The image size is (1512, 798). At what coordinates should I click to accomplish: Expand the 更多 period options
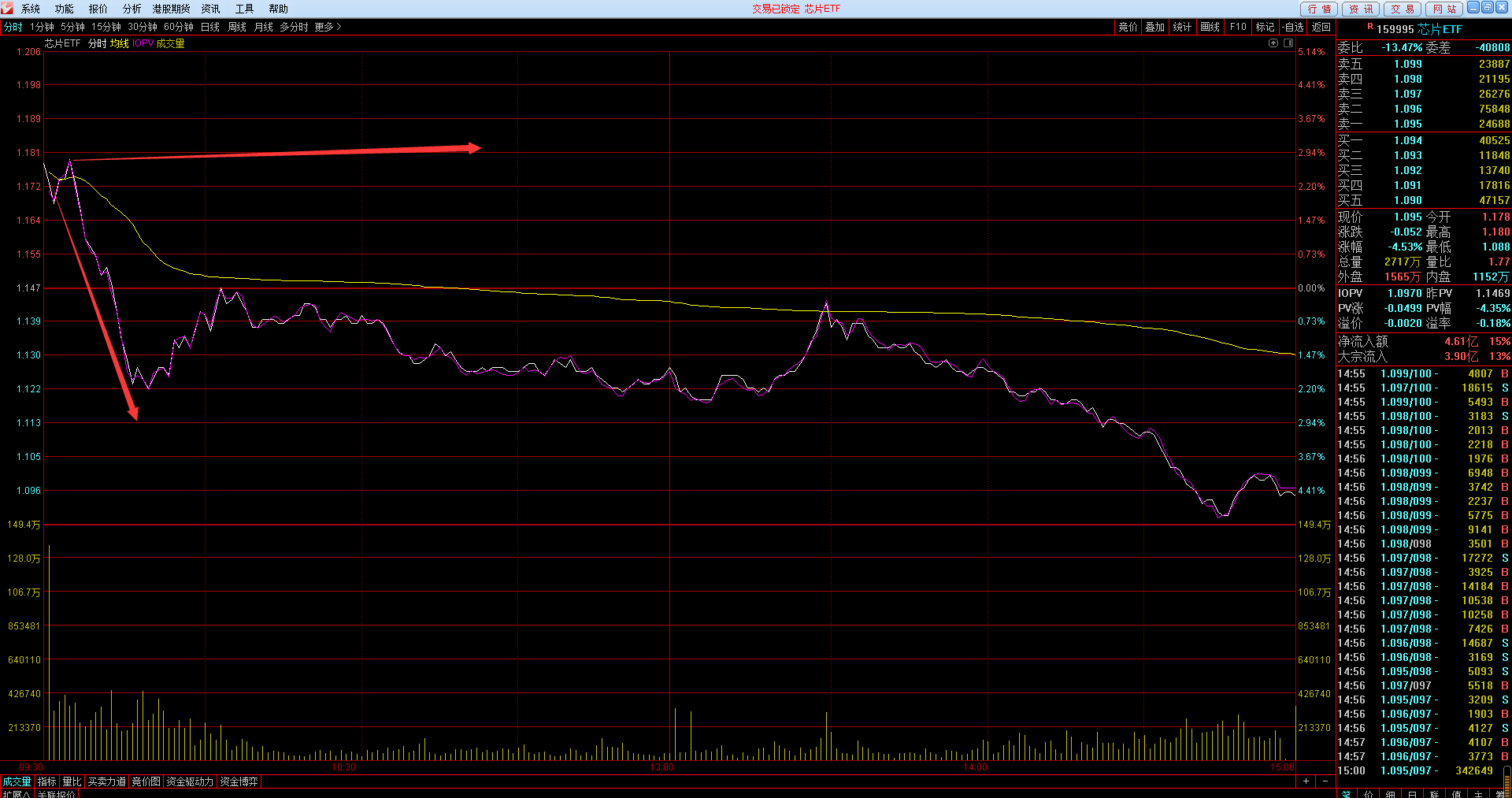328,27
